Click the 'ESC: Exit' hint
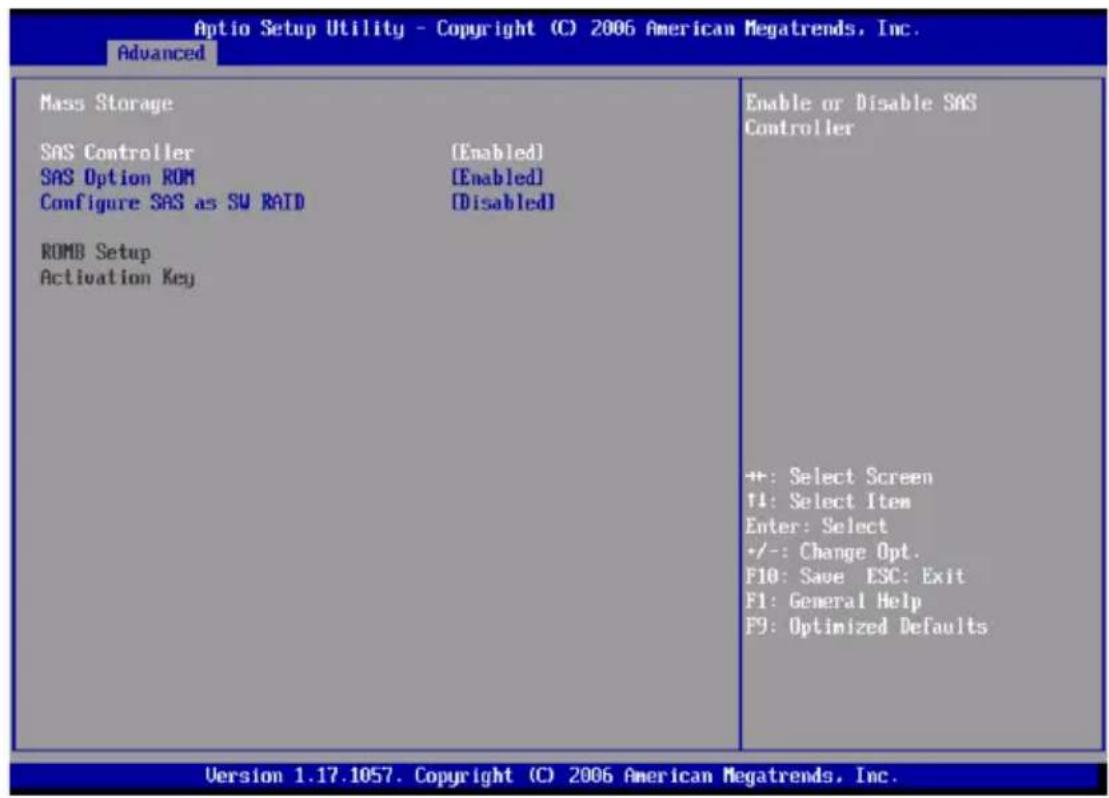 tap(915, 577)
